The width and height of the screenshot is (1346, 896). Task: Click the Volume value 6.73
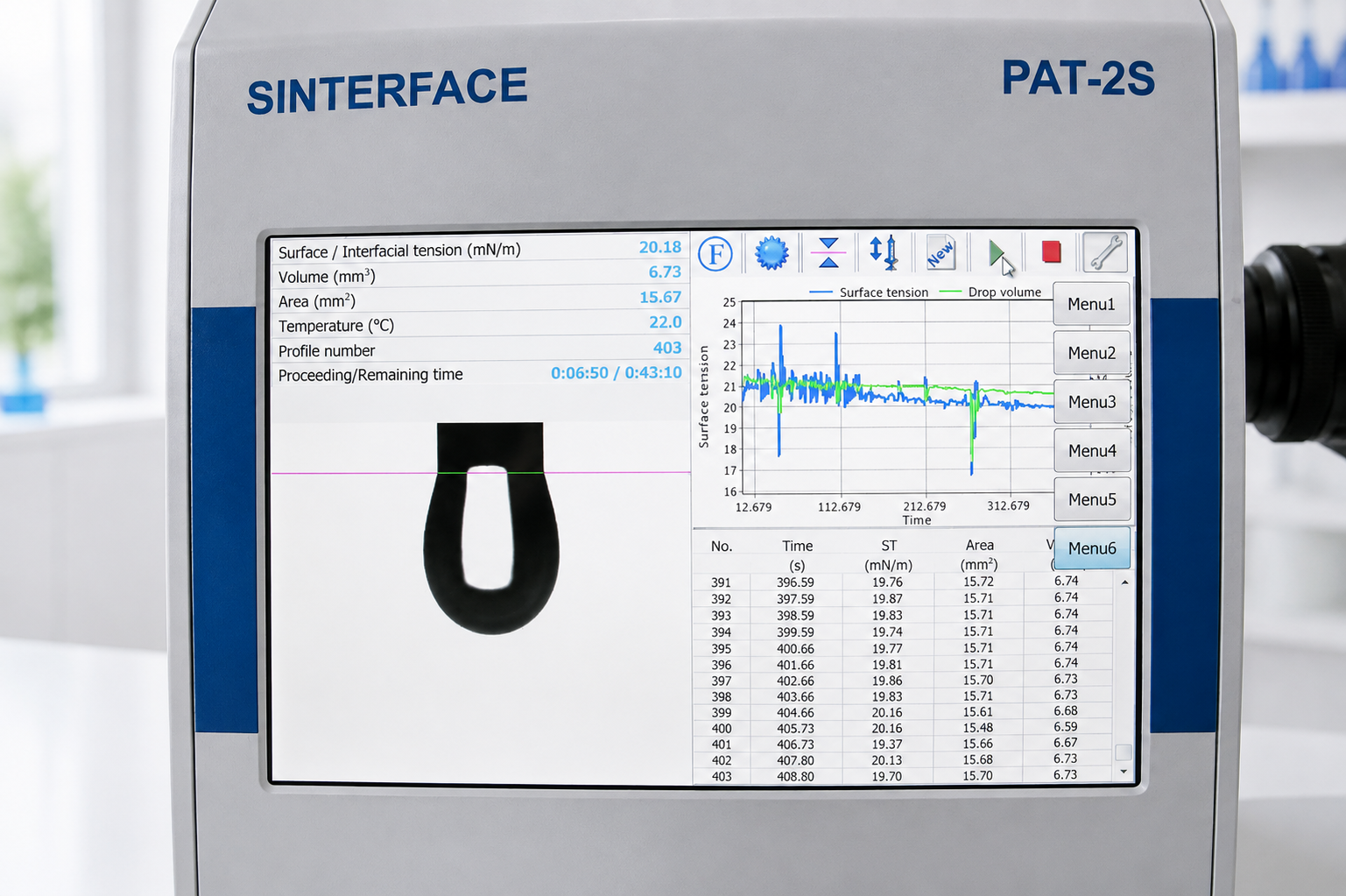[665, 272]
